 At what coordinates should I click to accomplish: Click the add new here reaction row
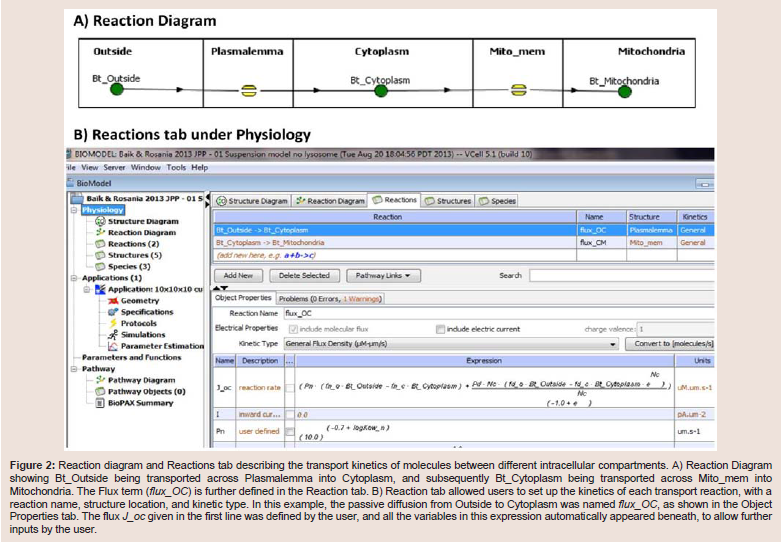click(463, 255)
